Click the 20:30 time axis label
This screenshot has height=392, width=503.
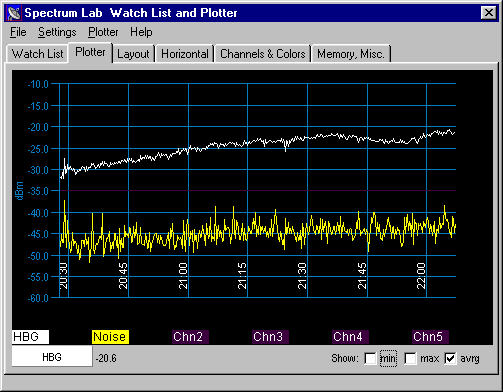(x=63, y=276)
